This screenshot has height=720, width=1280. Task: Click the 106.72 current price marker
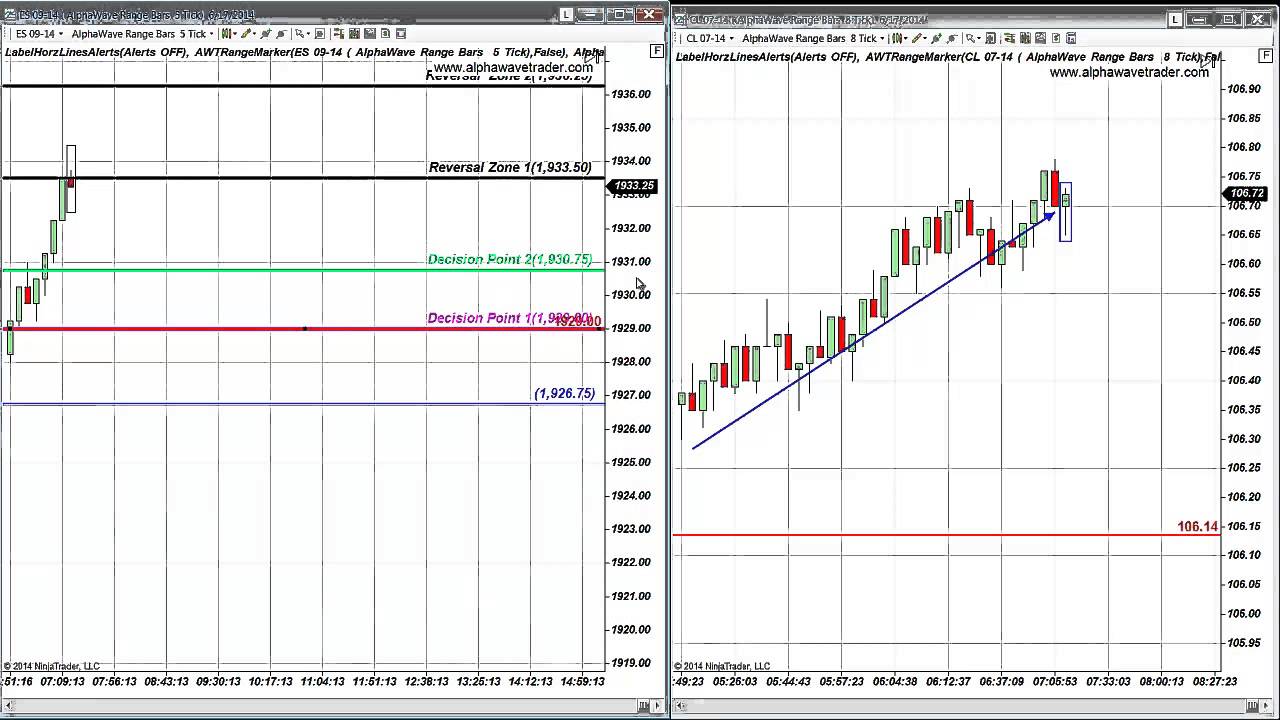(x=1246, y=193)
